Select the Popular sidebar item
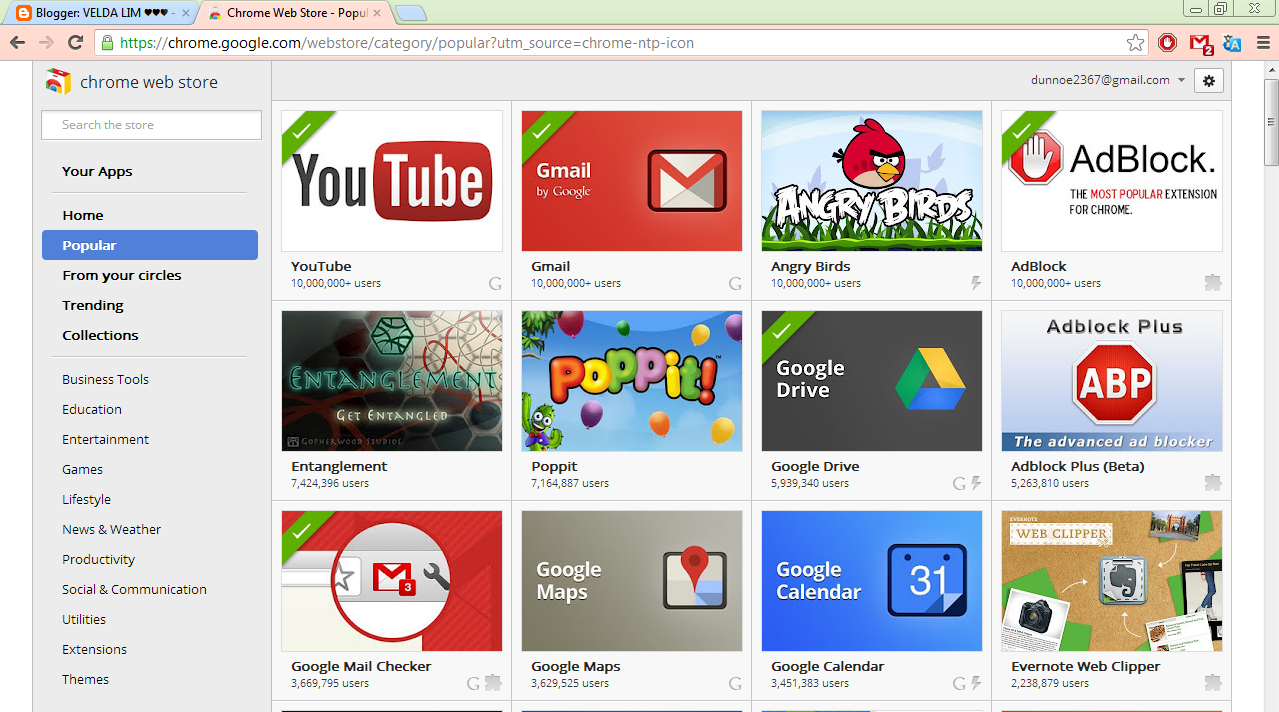This screenshot has width=1279, height=712. pyautogui.click(x=150, y=245)
